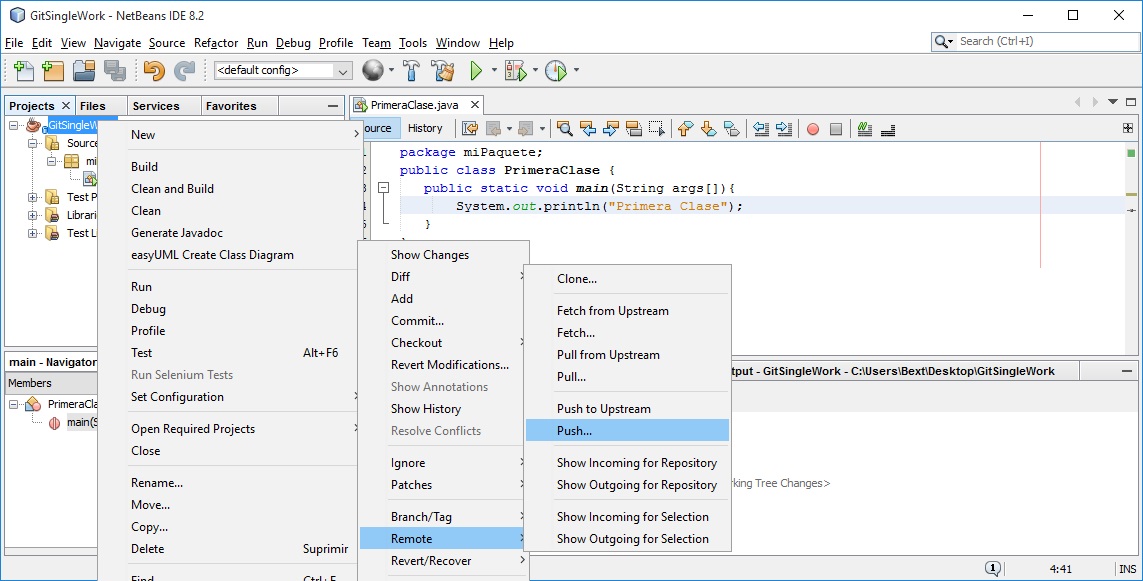The height and width of the screenshot is (581, 1143).
Task: Click the notifications icon in status bar
Action: tap(993, 569)
